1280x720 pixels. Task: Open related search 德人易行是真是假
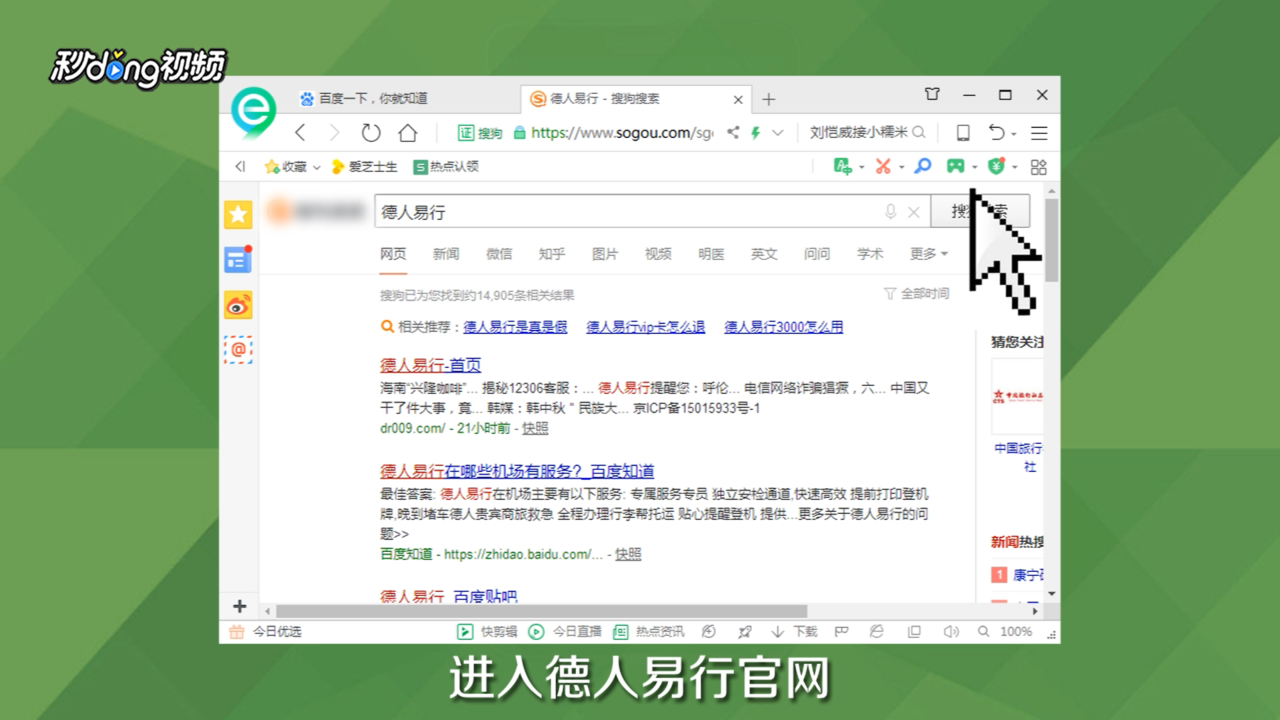pyautogui.click(x=515, y=327)
